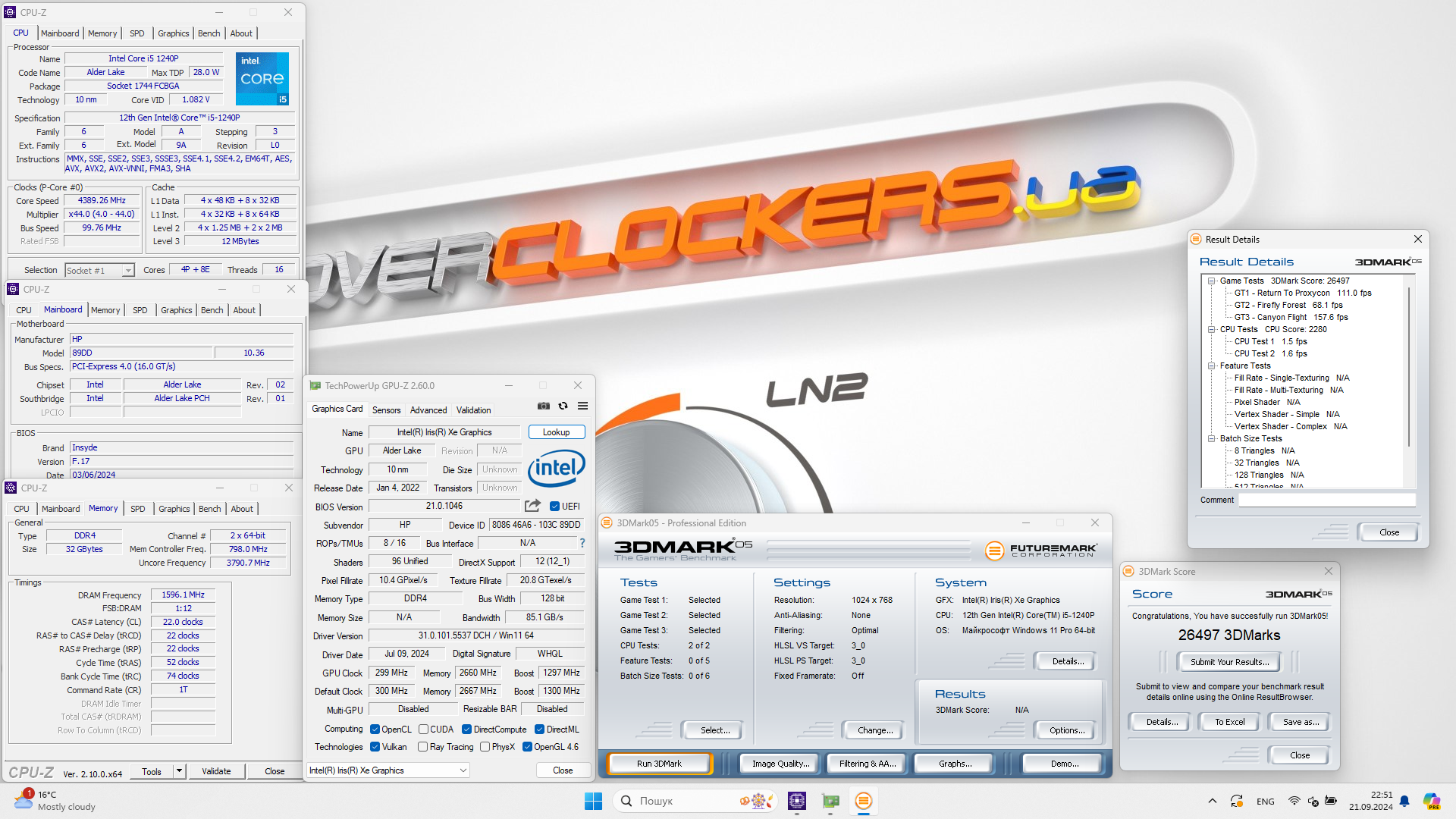
Task: Toggle the DirectCompute checkbox
Action: point(467,730)
